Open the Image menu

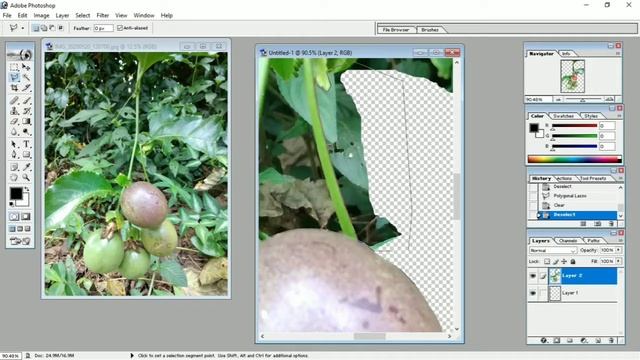click(x=41, y=15)
